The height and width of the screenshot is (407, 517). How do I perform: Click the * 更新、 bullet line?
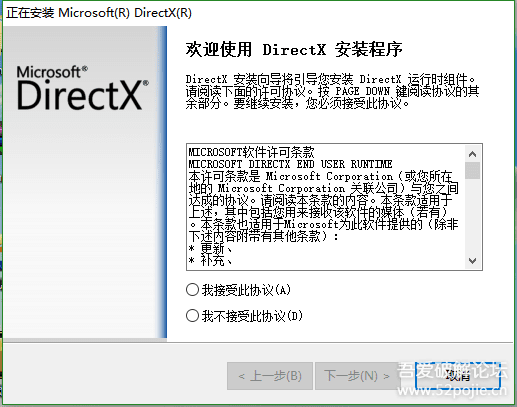[x=211, y=248]
